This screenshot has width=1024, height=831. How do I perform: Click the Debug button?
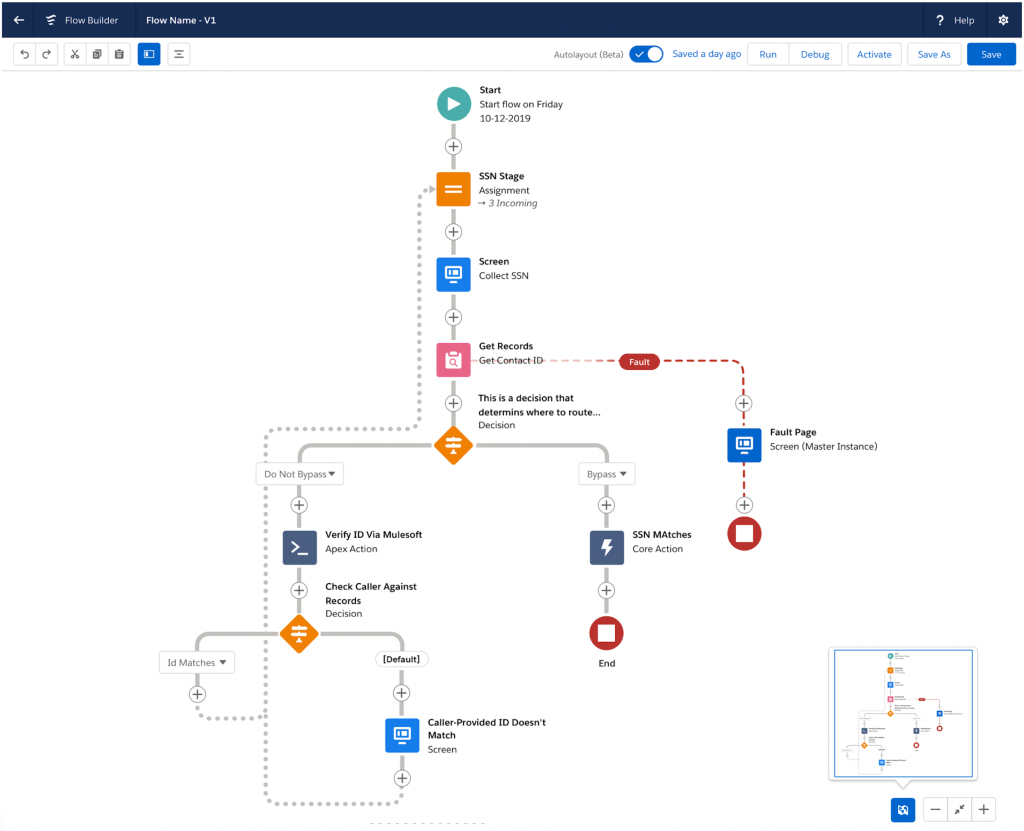tap(814, 54)
